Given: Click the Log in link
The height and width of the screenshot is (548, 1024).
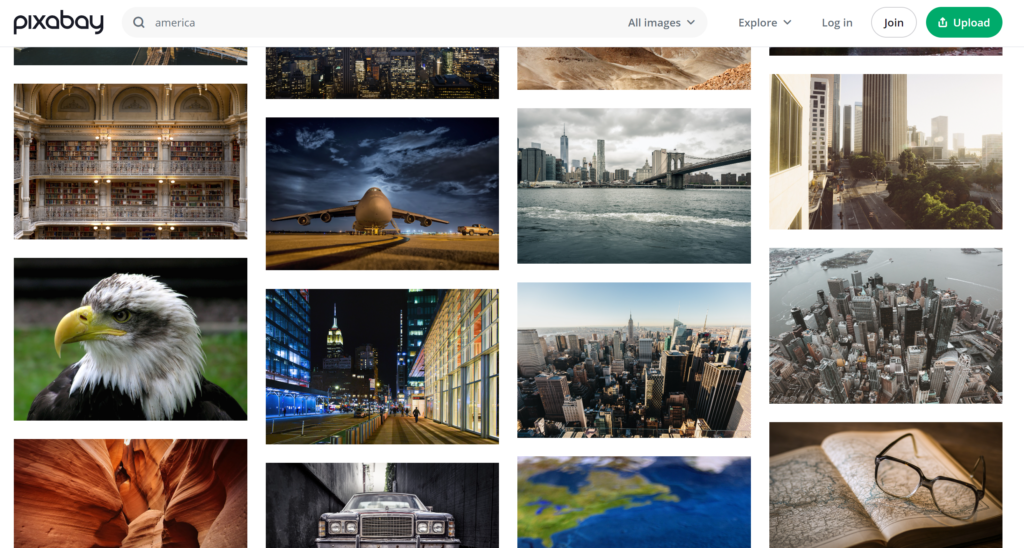Looking at the screenshot, I should click(837, 23).
